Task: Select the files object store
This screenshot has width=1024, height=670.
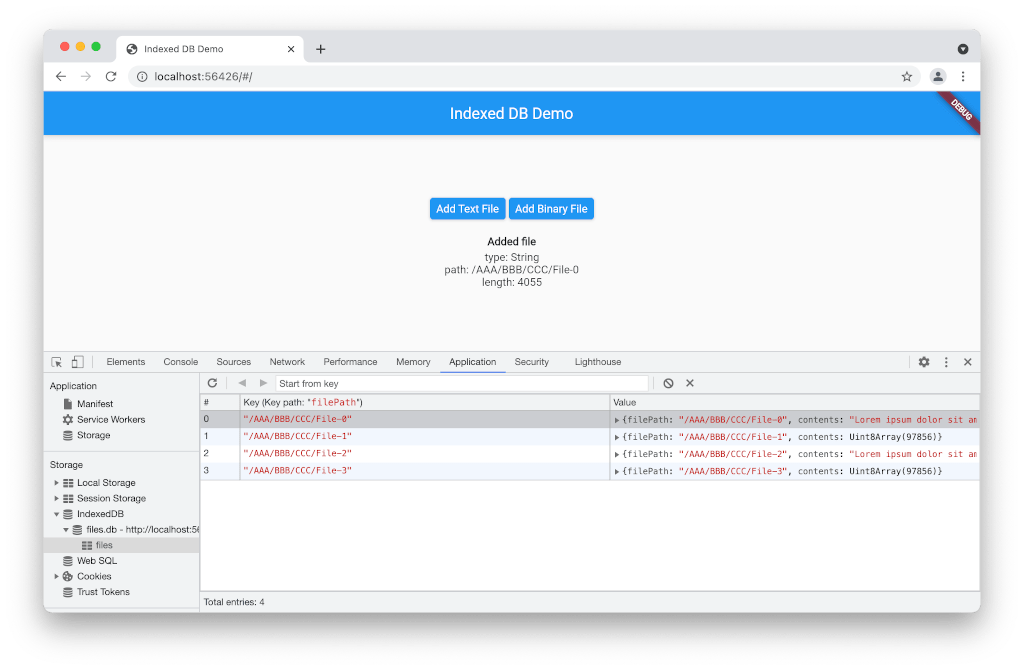Action: (x=103, y=545)
